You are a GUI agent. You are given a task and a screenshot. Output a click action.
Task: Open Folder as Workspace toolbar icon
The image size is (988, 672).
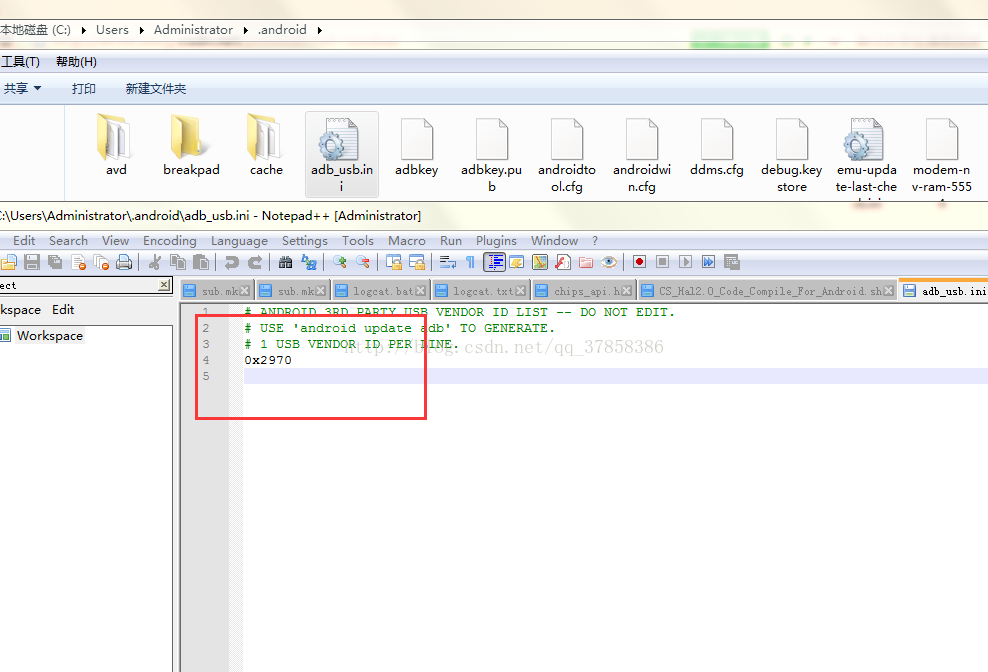pos(586,262)
